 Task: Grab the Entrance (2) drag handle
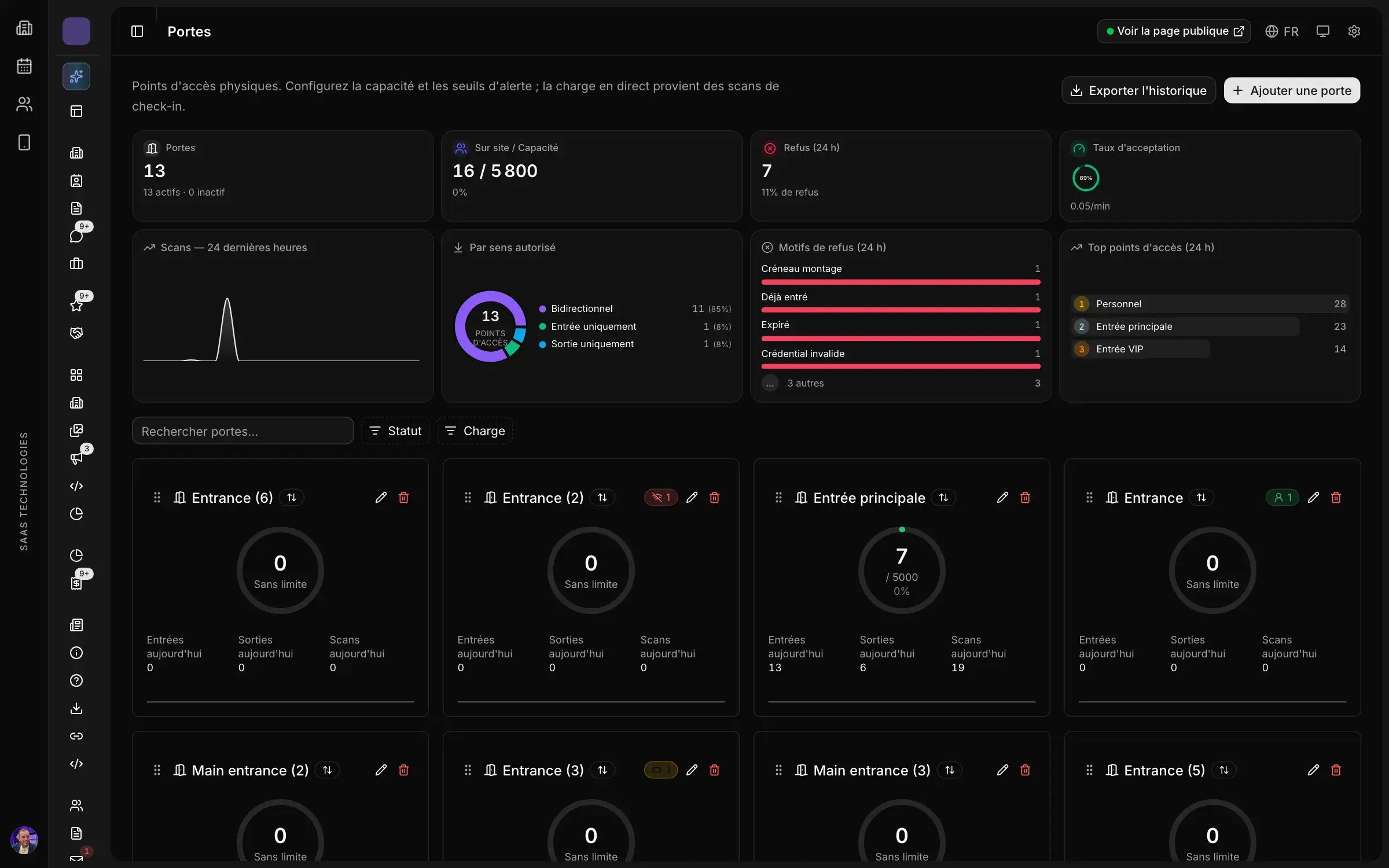pyautogui.click(x=468, y=498)
